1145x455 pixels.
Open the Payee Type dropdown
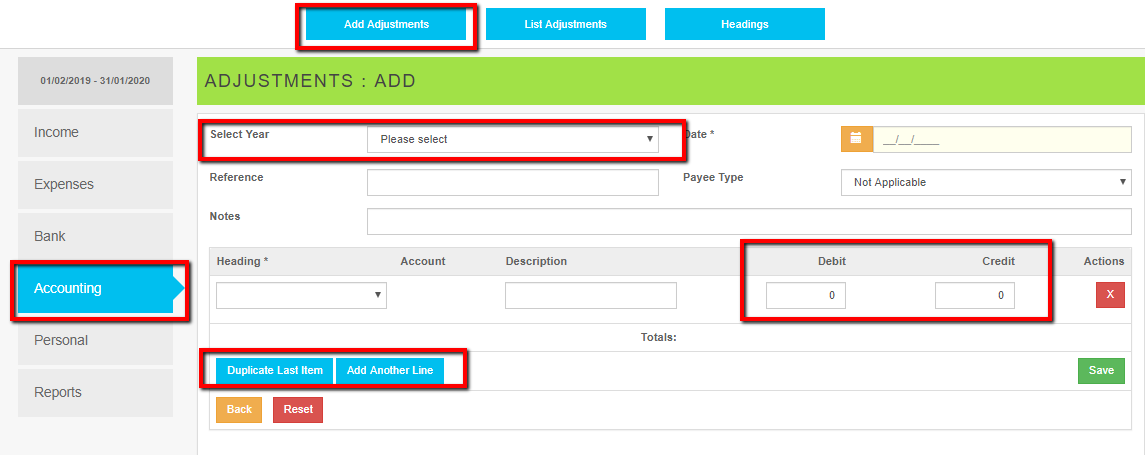[x=987, y=183]
